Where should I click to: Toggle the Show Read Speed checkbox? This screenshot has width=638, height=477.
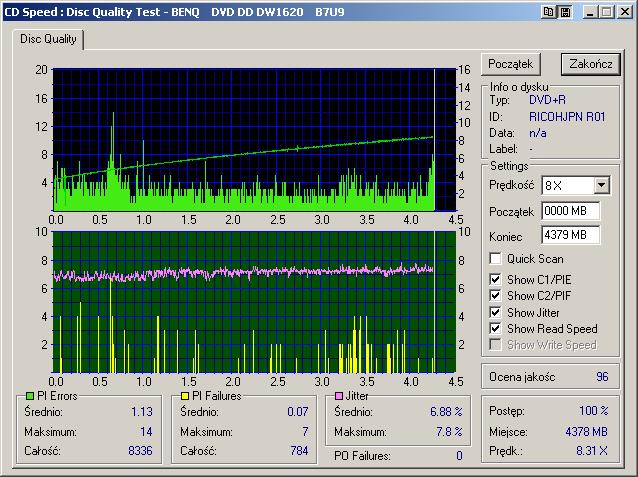click(x=495, y=328)
